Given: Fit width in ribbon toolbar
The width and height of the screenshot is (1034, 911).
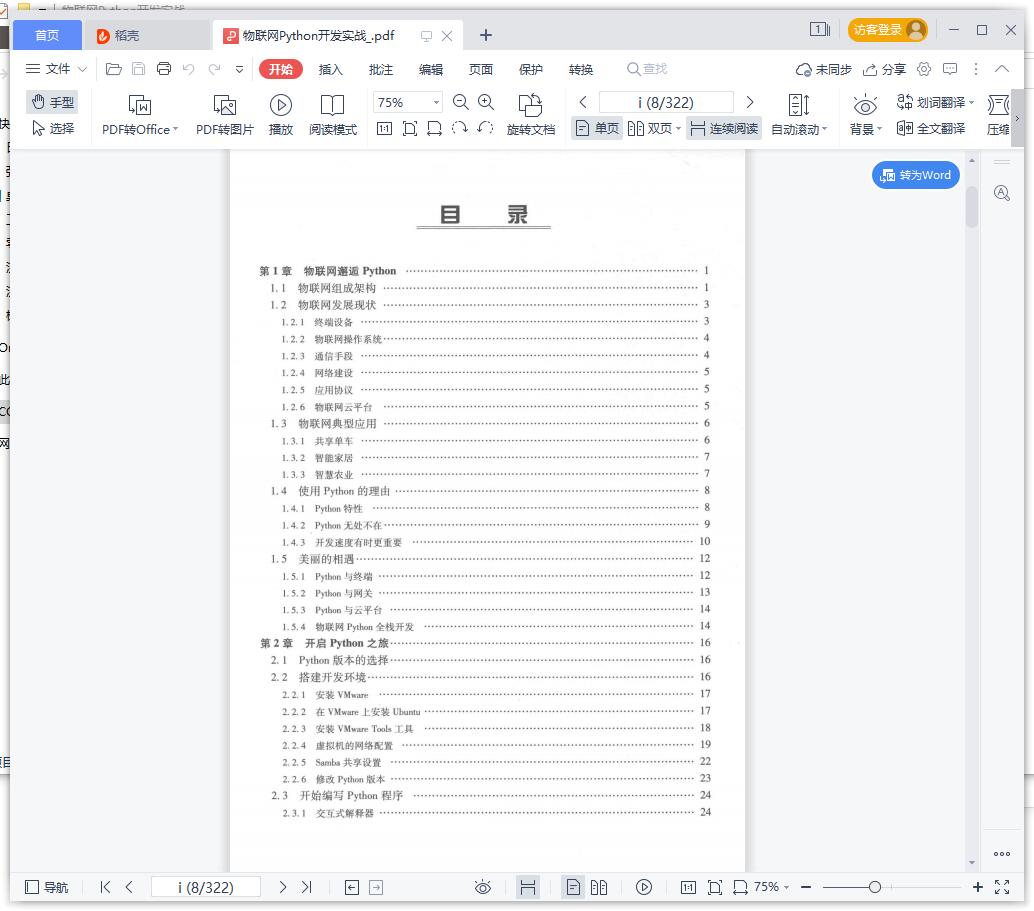Looking at the screenshot, I should 434,128.
